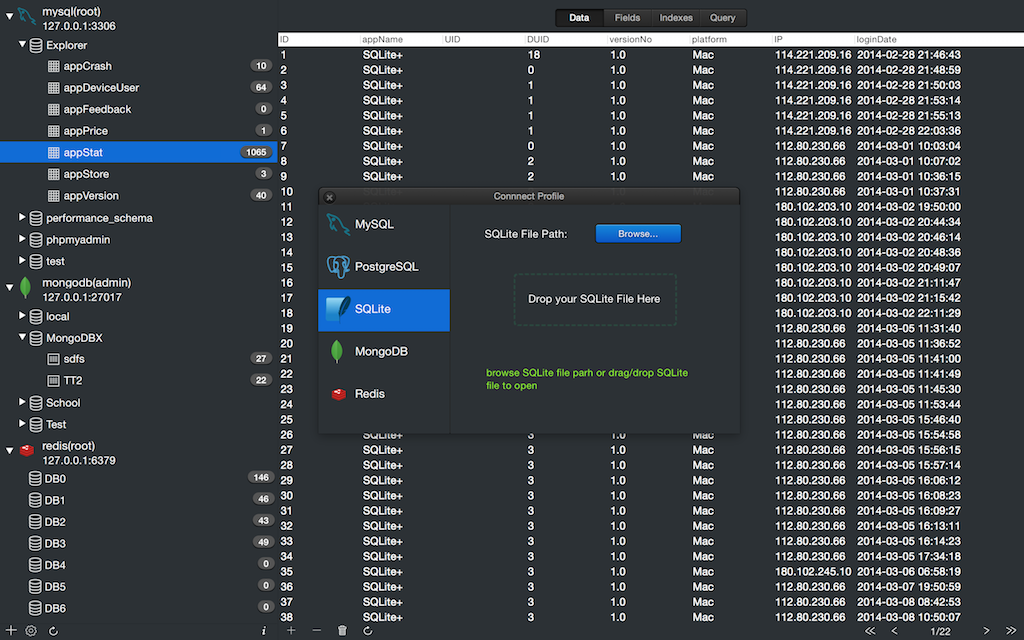Select the SQLite feather profile type

pyautogui.click(x=384, y=310)
